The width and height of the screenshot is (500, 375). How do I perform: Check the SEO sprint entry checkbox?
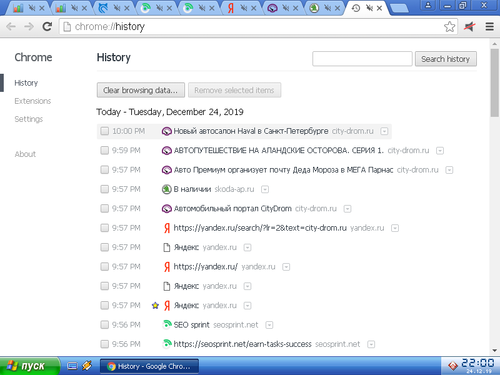(x=105, y=325)
